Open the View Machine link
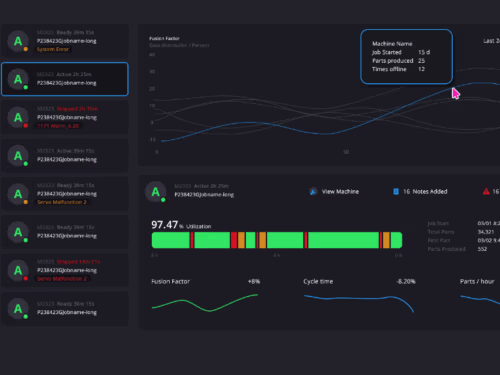500x375 pixels. coord(340,192)
